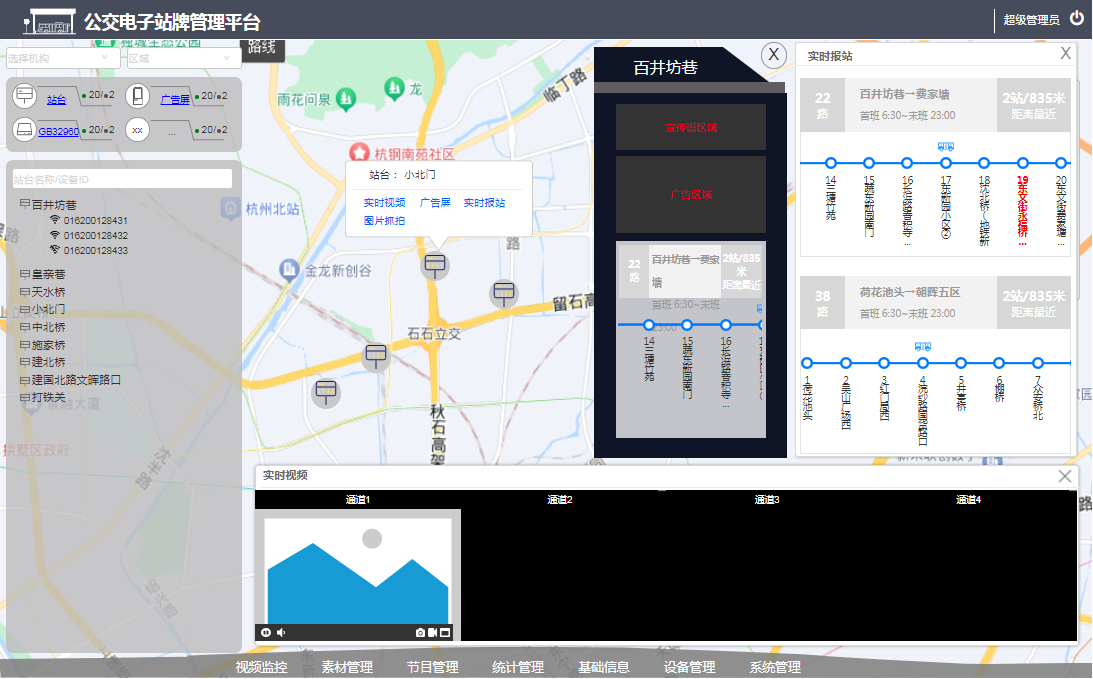Click route 22 stop 19 node circle

coord(1023,163)
